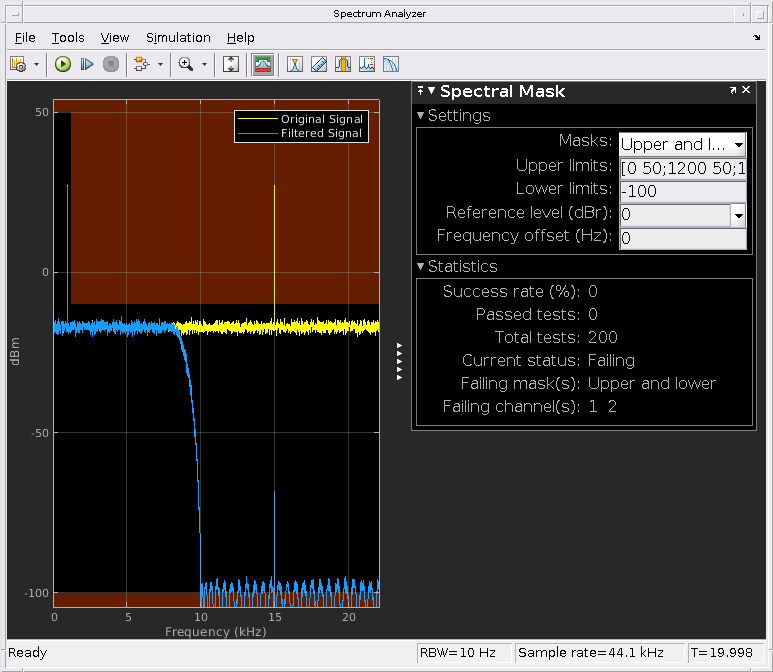The width and height of the screenshot is (773, 672).
Task: Collapse the Settings section
Action: click(x=421, y=116)
